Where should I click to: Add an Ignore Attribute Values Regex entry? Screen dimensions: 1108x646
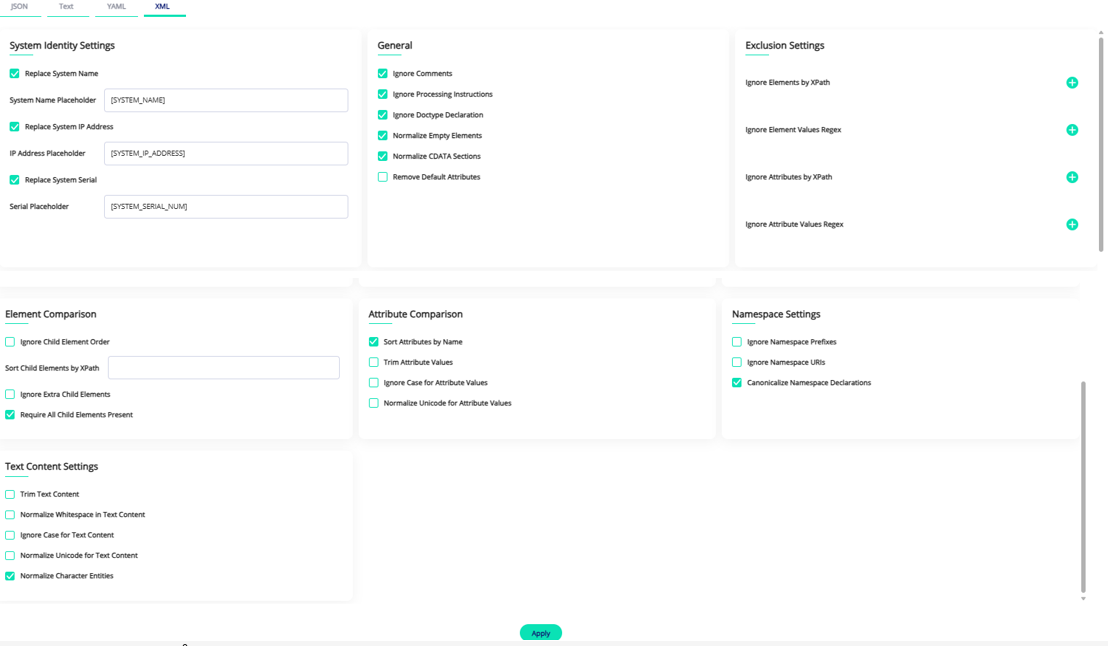click(x=1072, y=225)
